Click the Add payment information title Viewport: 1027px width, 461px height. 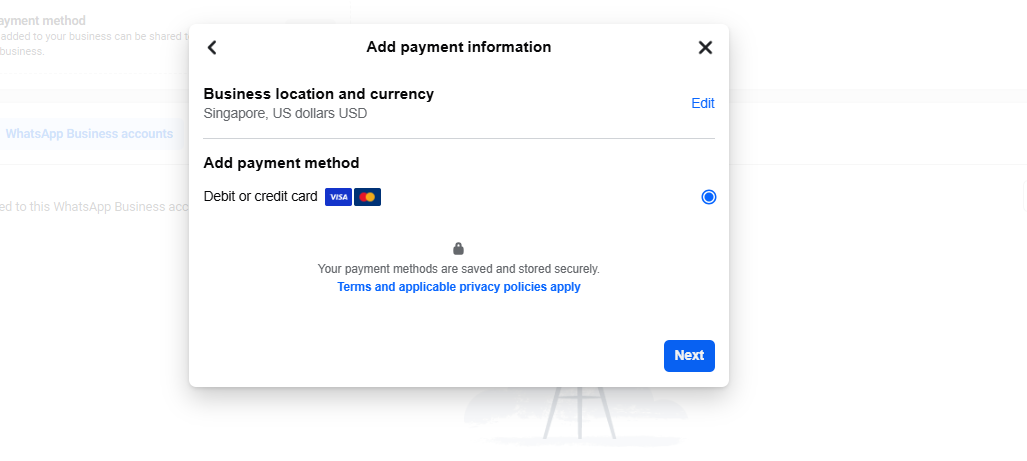(x=458, y=47)
